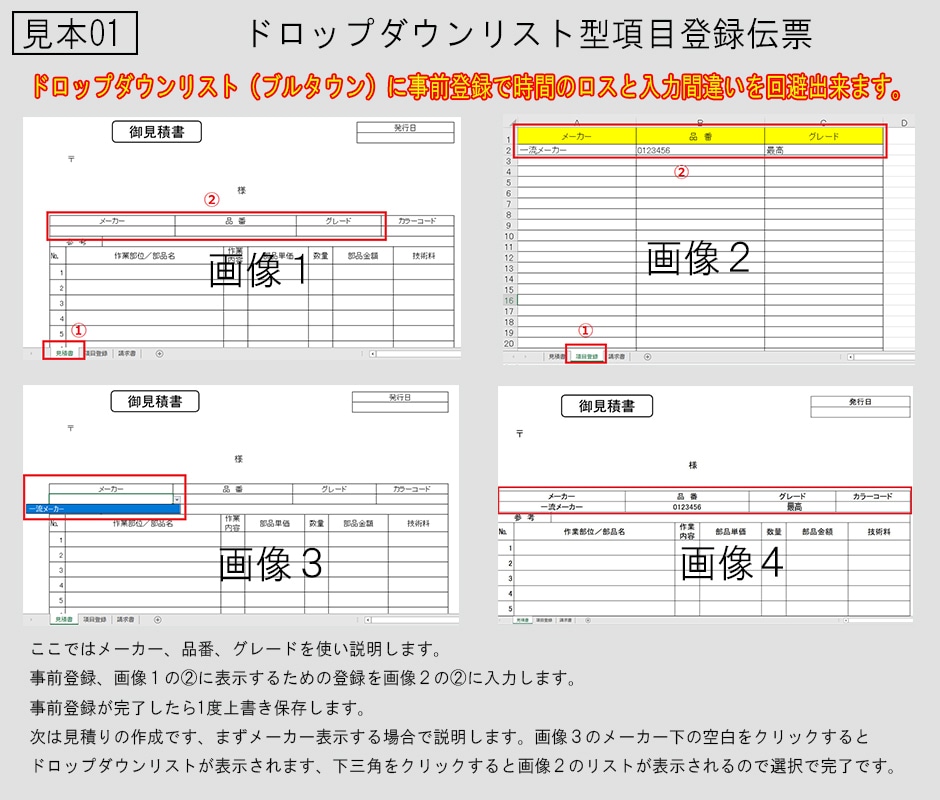Viewport: 940px width, 800px height.
Task: Click the 見本01 label box
Action: click(75, 33)
